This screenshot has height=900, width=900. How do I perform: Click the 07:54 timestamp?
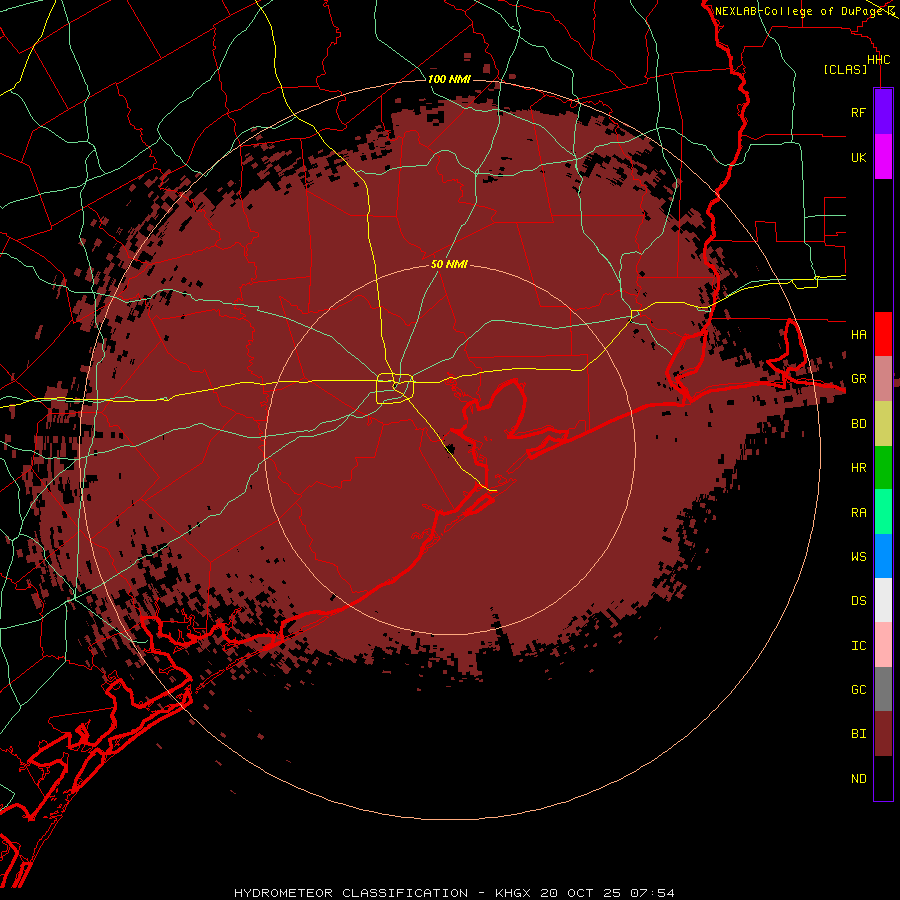(652, 893)
